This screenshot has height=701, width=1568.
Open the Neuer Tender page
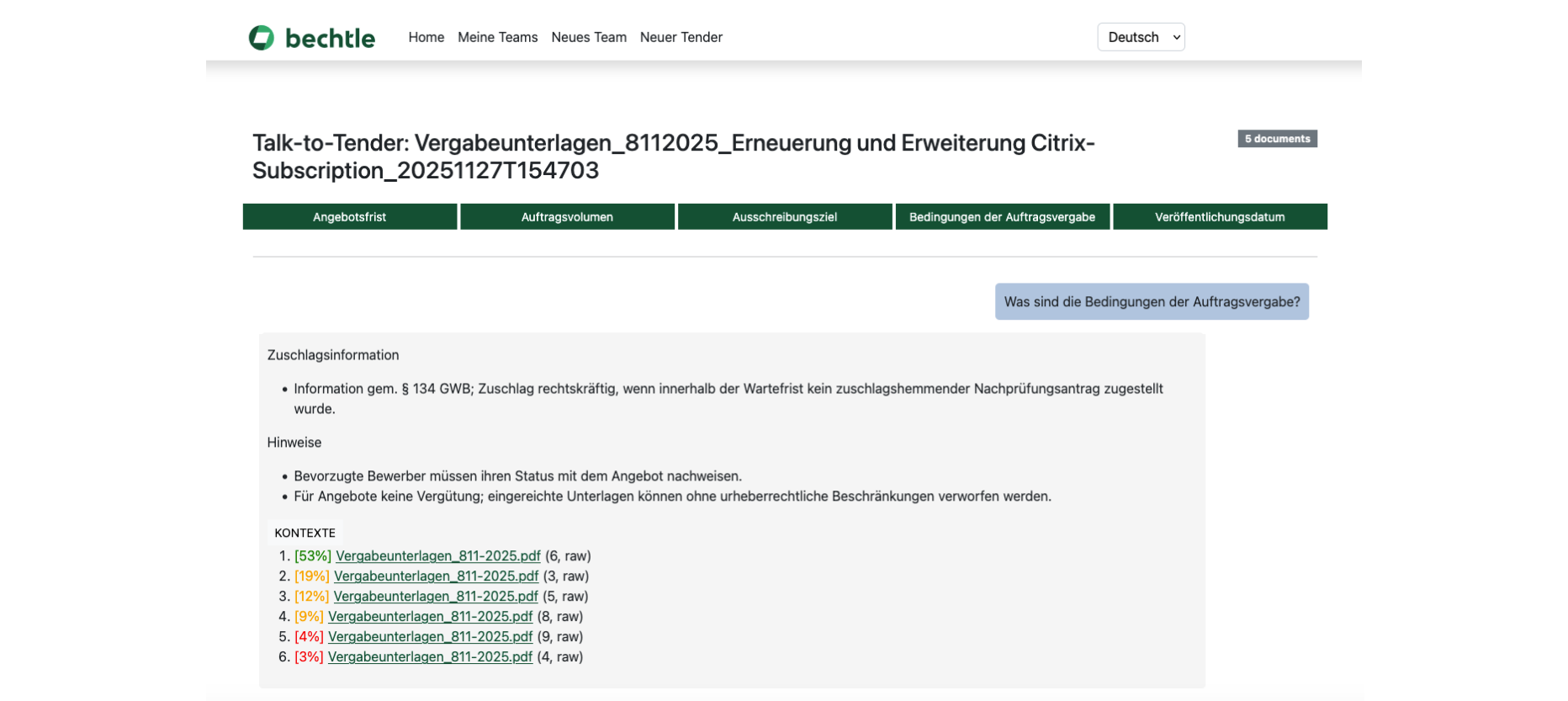(x=681, y=37)
